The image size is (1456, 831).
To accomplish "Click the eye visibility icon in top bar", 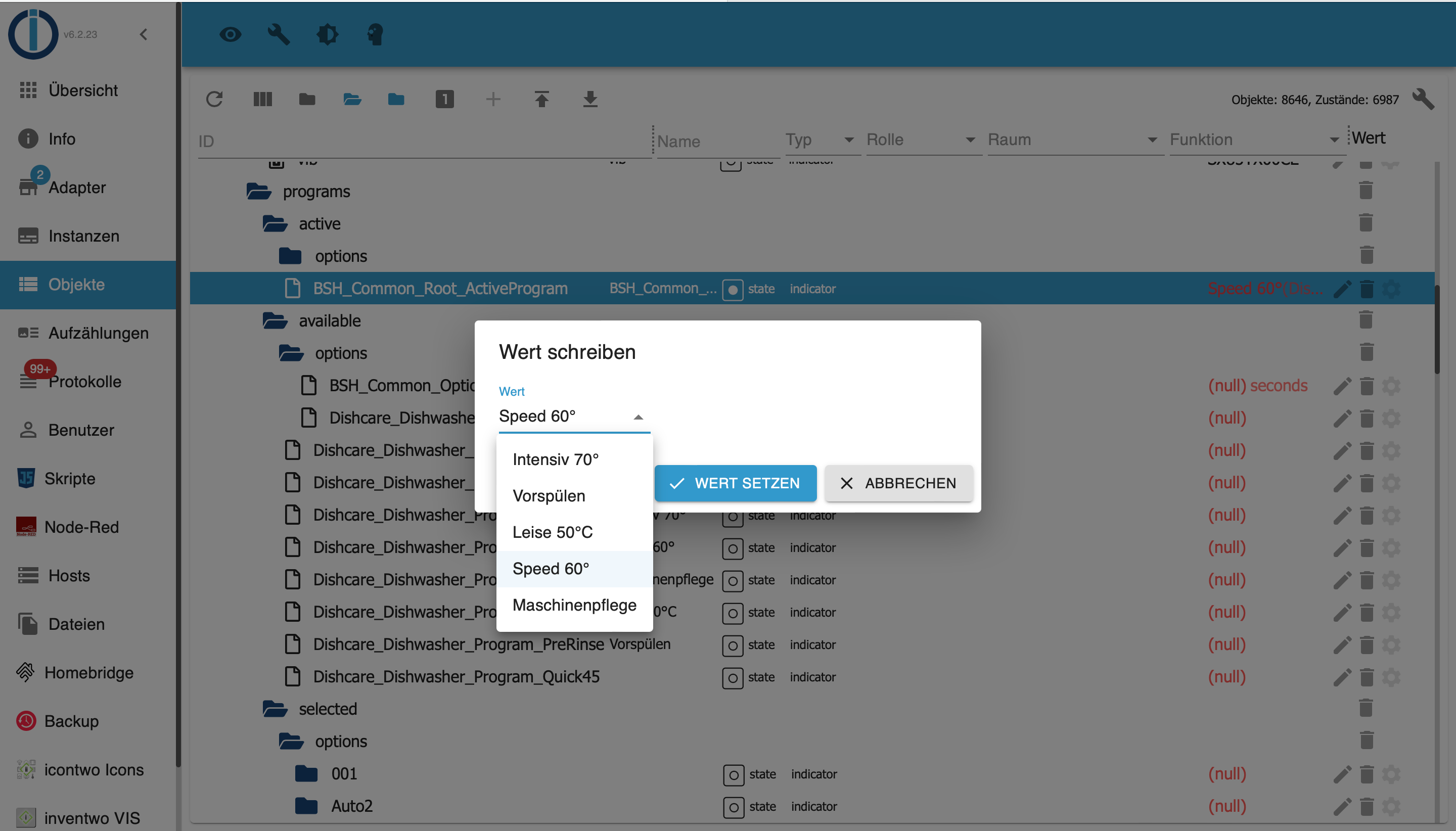I will [x=231, y=35].
